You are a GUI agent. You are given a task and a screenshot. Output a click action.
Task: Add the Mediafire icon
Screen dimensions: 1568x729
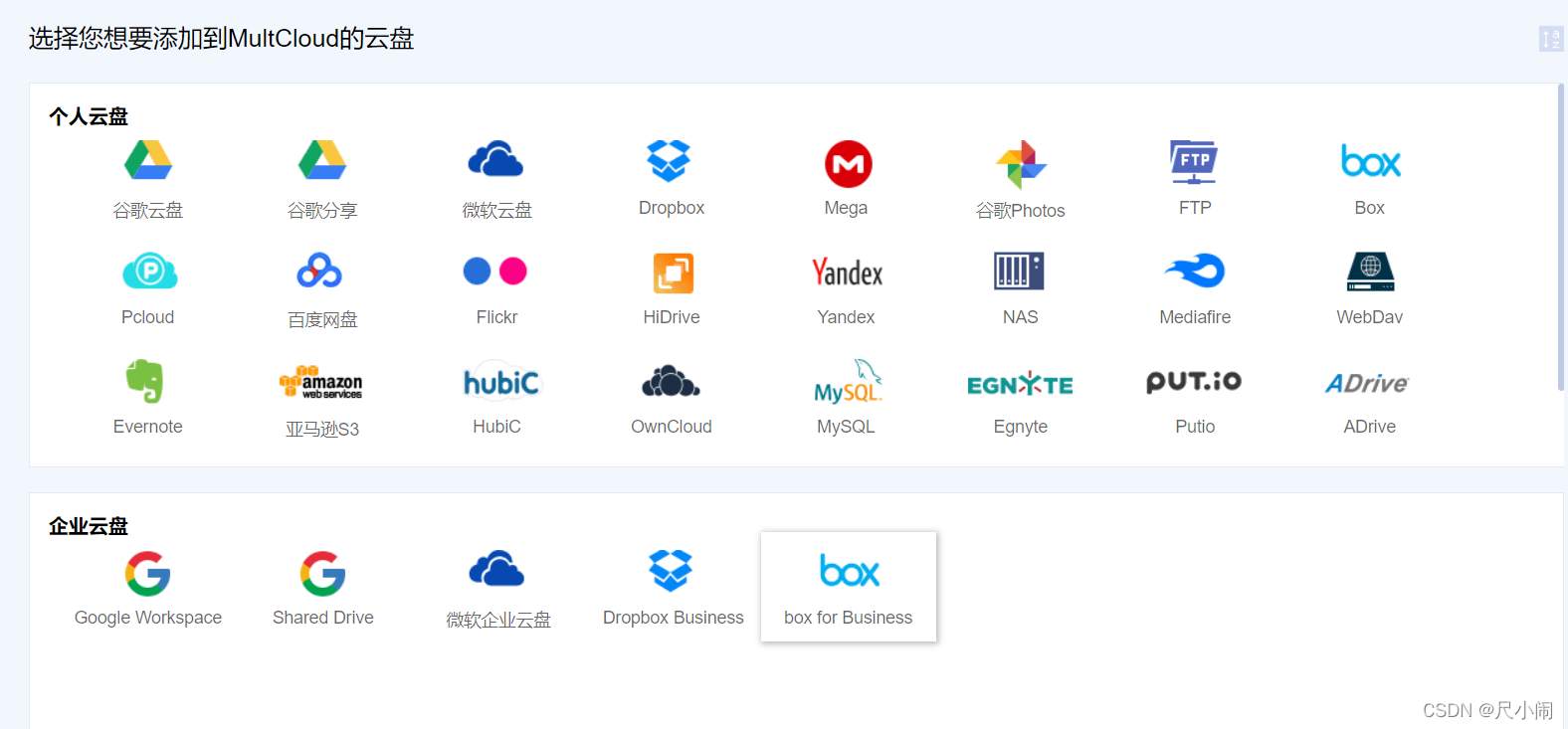tap(1195, 271)
